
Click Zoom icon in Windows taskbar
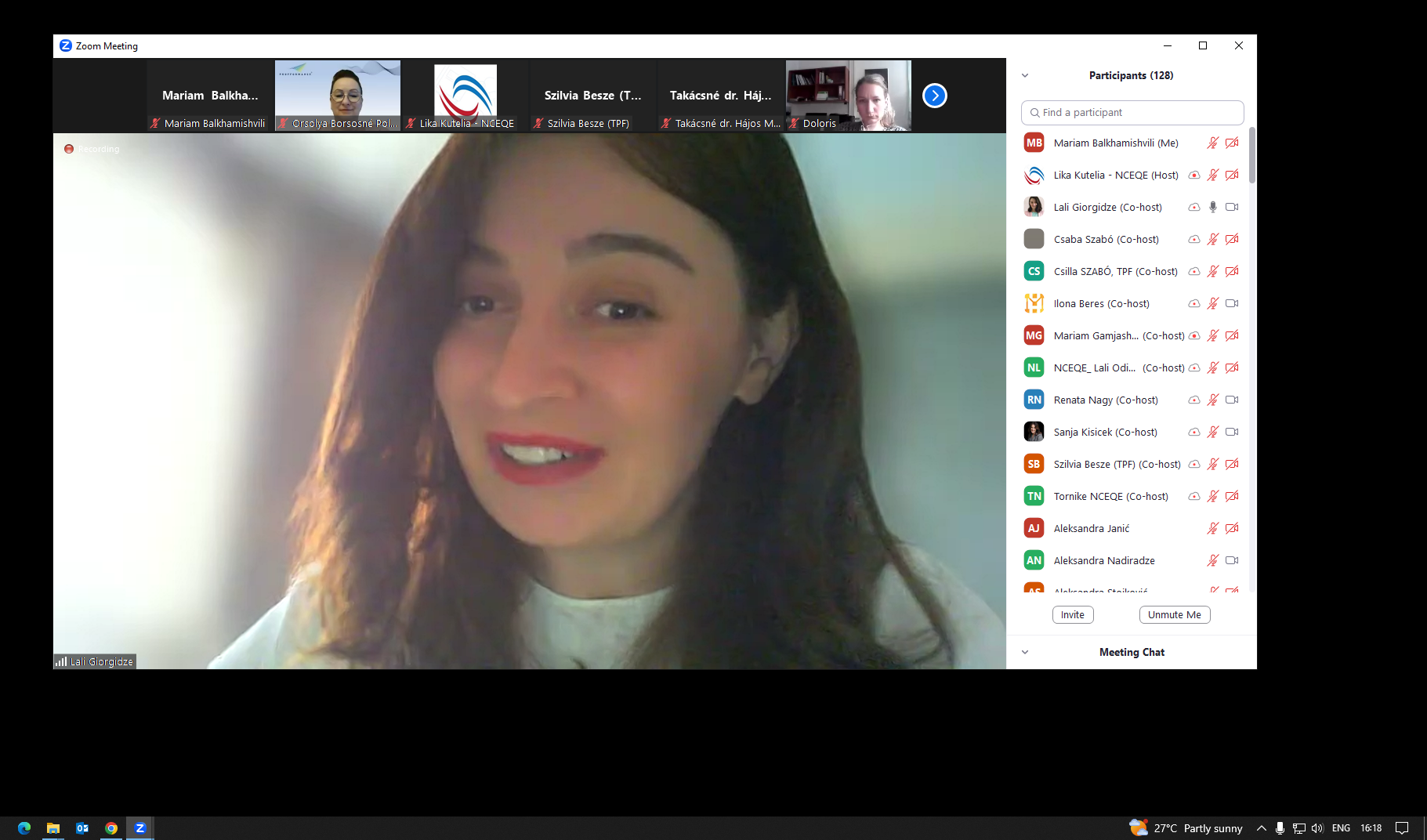point(140,828)
